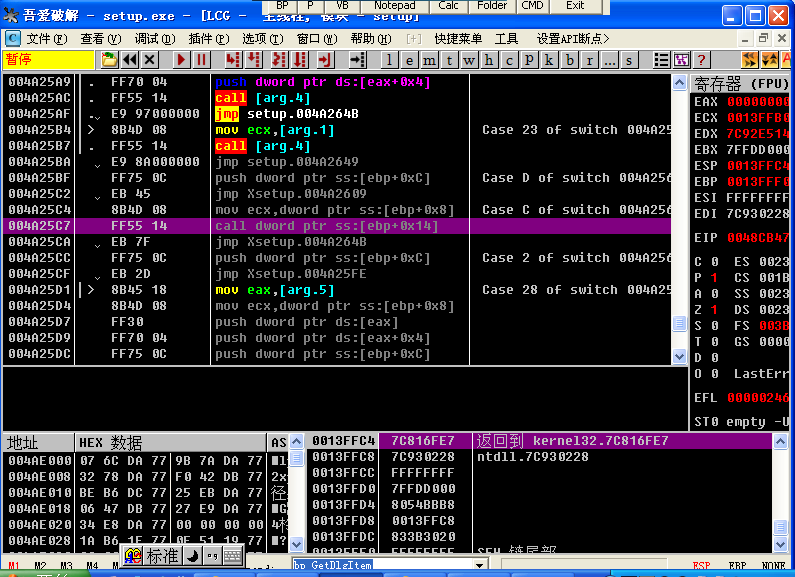795x577 pixels.
Task: Open the 选项(T) menu
Action: (263, 39)
